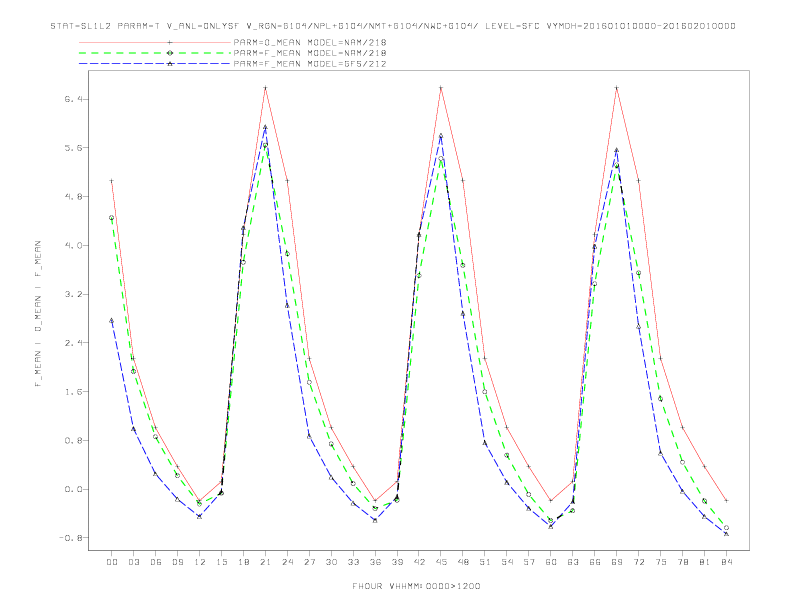Screen dimensions: 792x612
Task: Click the y-axis tick label 4.0
Action: click(x=73, y=245)
